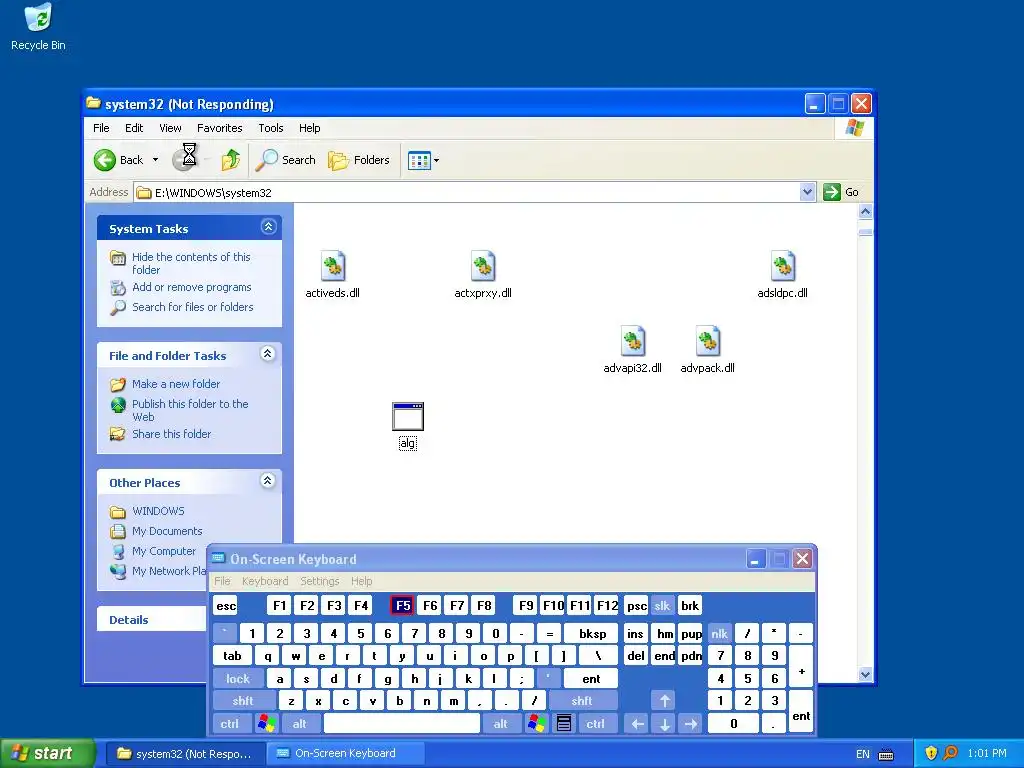Click Publish this folder to the Web

point(190,410)
